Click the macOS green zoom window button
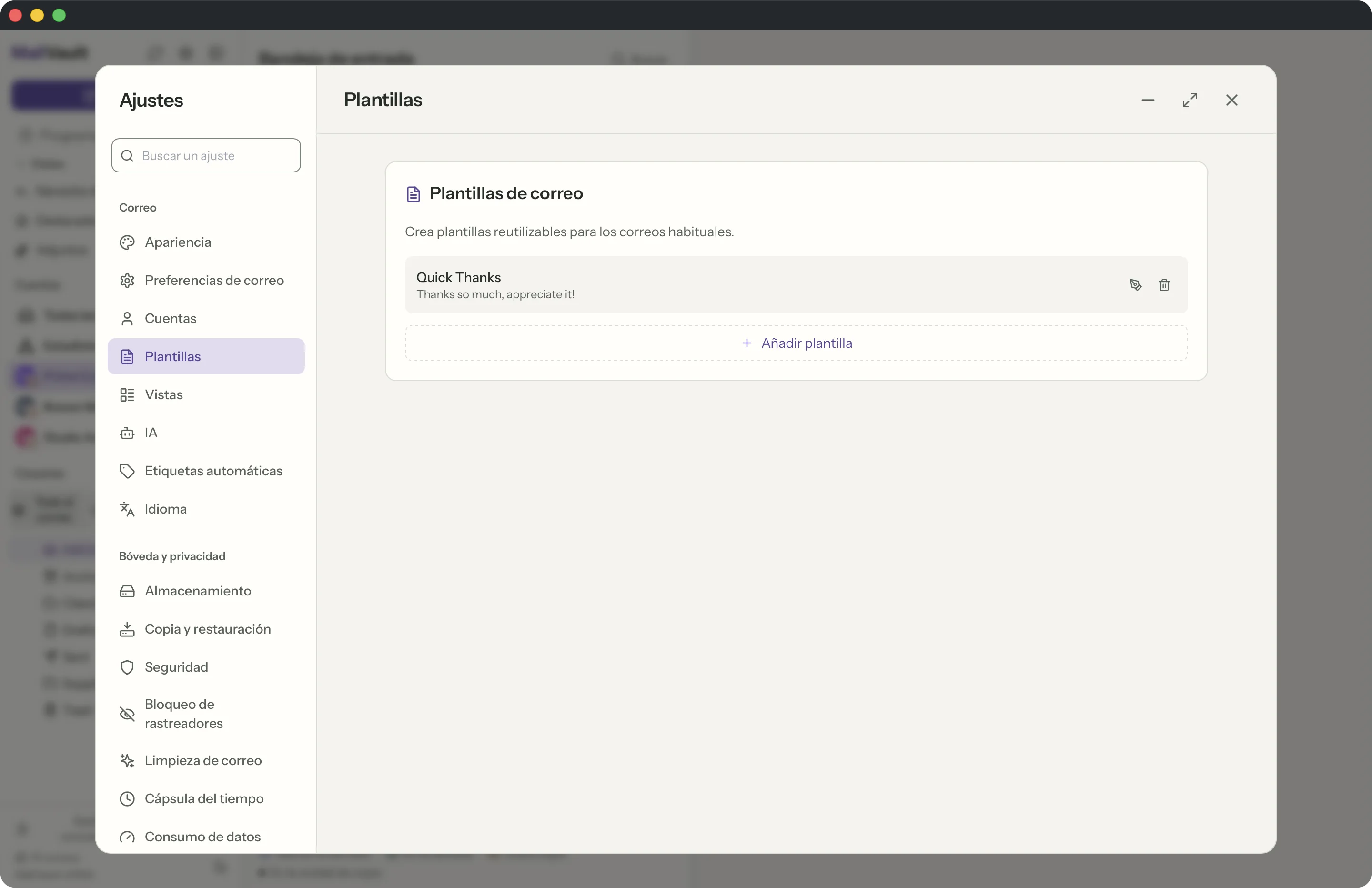 (60, 16)
